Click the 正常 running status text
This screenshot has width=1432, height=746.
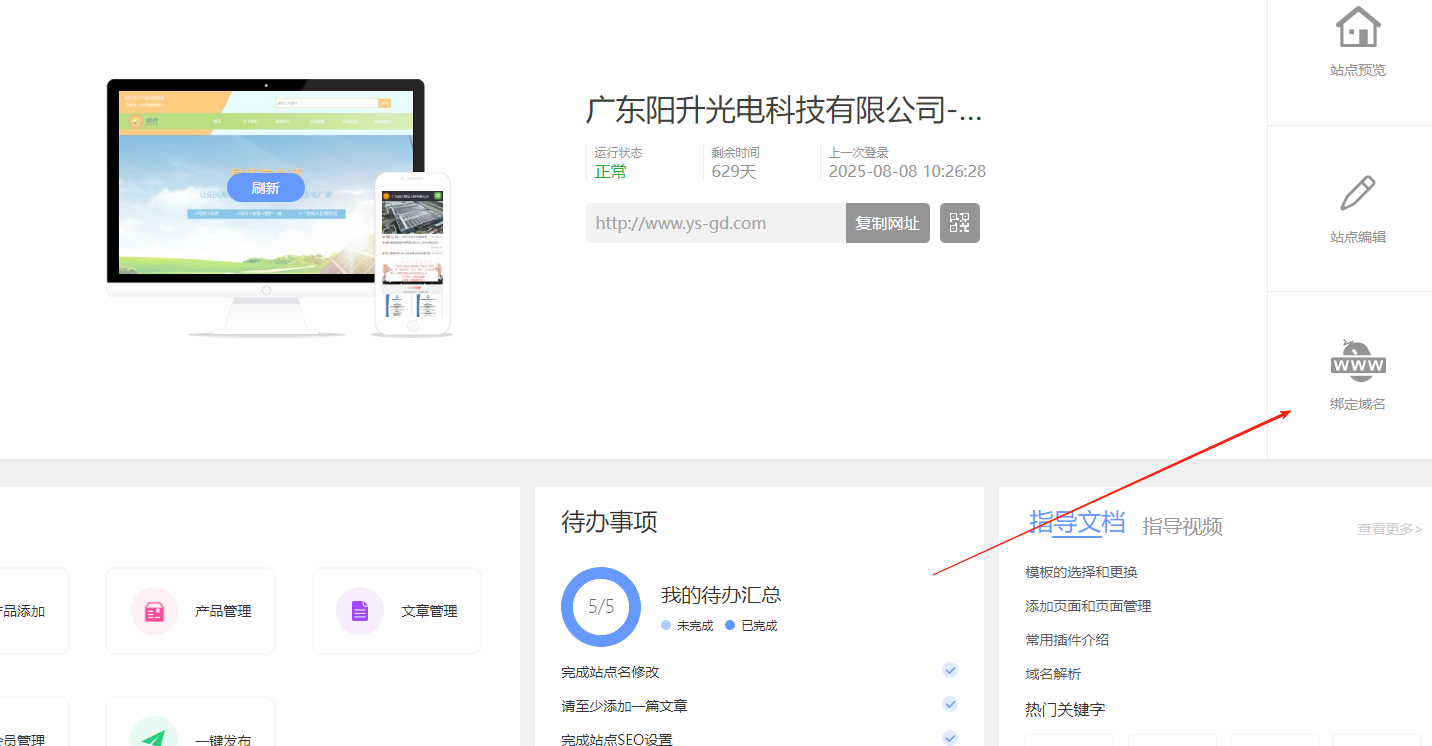(611, 171)
